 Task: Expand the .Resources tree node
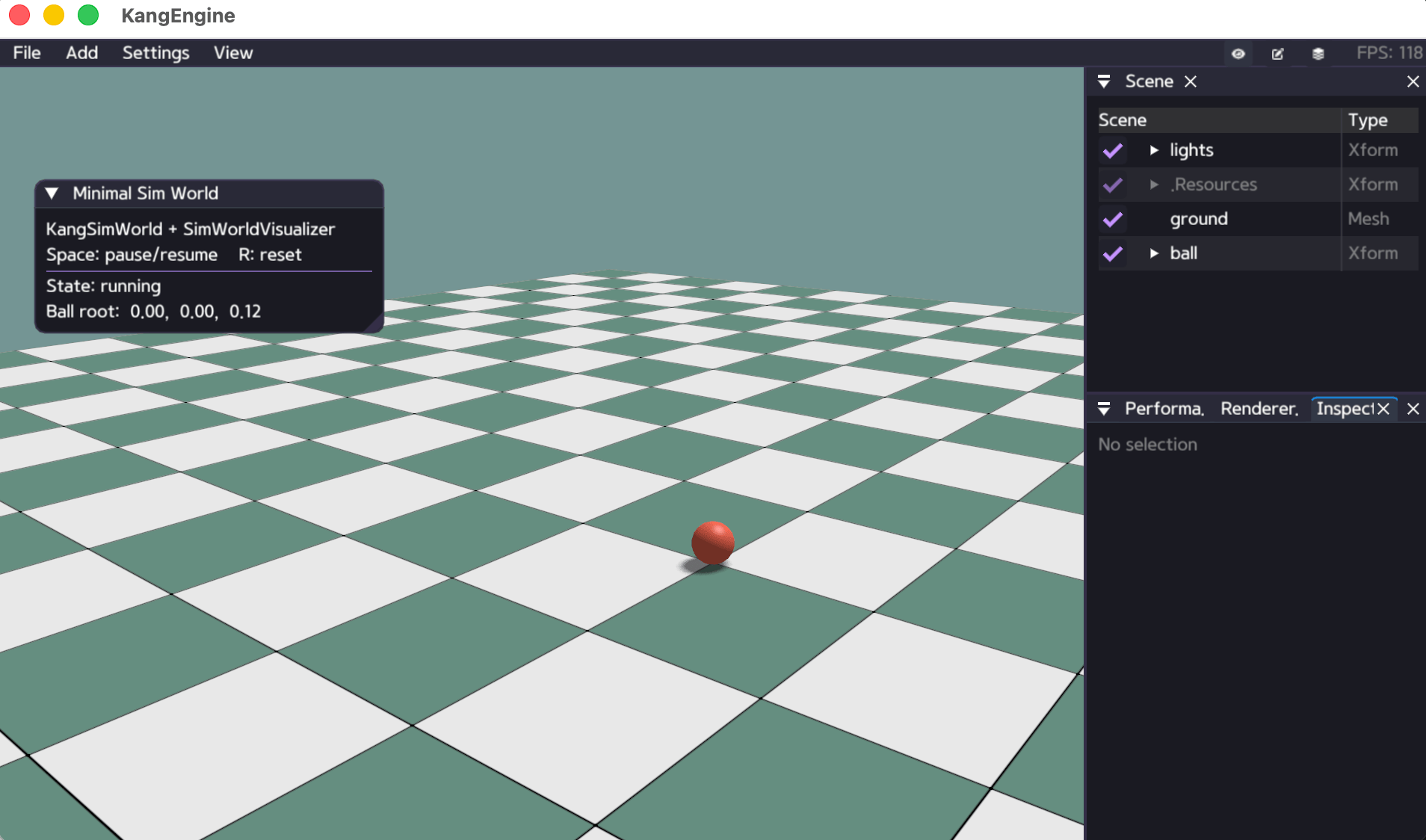[x=1154, y=185]
